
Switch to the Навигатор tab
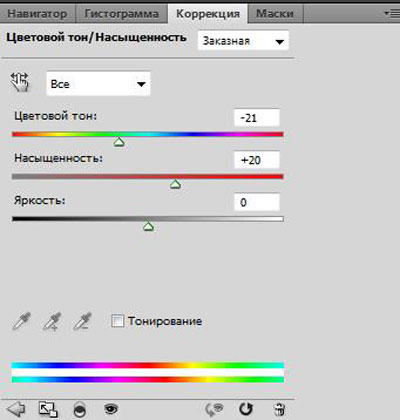[x=37, y=14]
